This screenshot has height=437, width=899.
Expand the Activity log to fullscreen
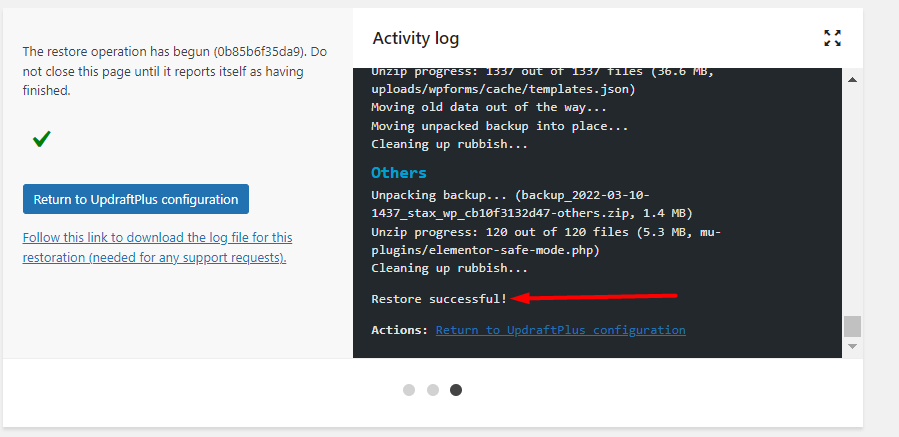pos(832,38)
